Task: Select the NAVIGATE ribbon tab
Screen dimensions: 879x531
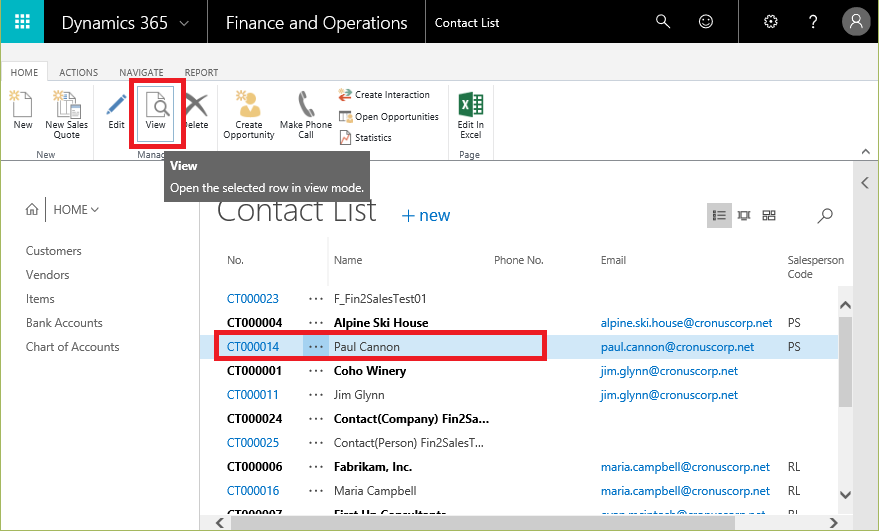Action: coord(141,72)
